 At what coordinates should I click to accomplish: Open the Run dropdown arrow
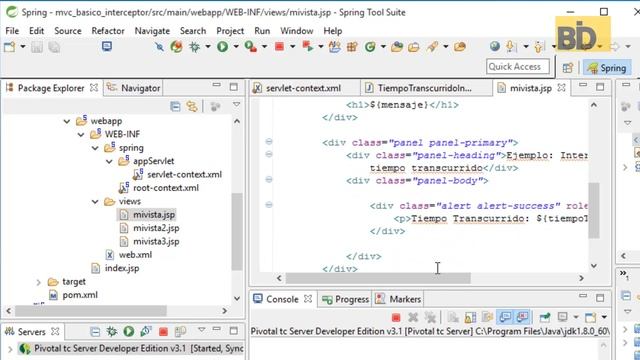(x=236, y=47)
